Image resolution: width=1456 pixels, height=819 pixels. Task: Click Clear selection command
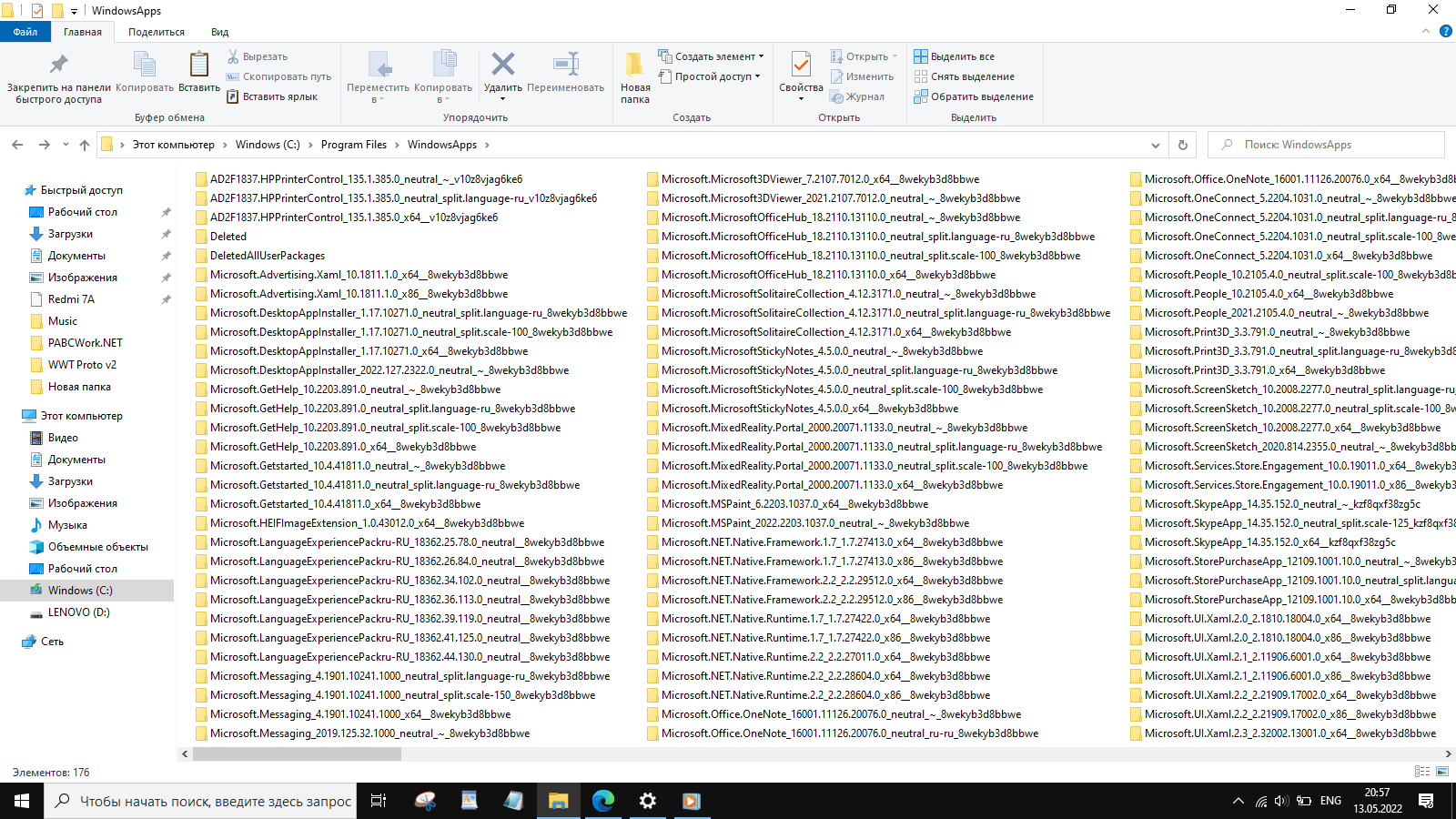pos(965,76)
